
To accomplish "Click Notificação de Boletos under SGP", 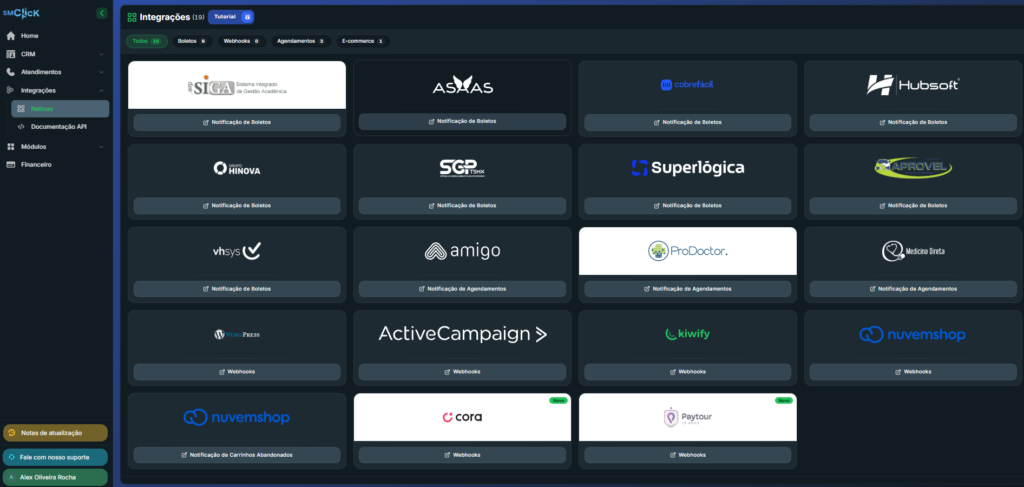I will [462, 206].
